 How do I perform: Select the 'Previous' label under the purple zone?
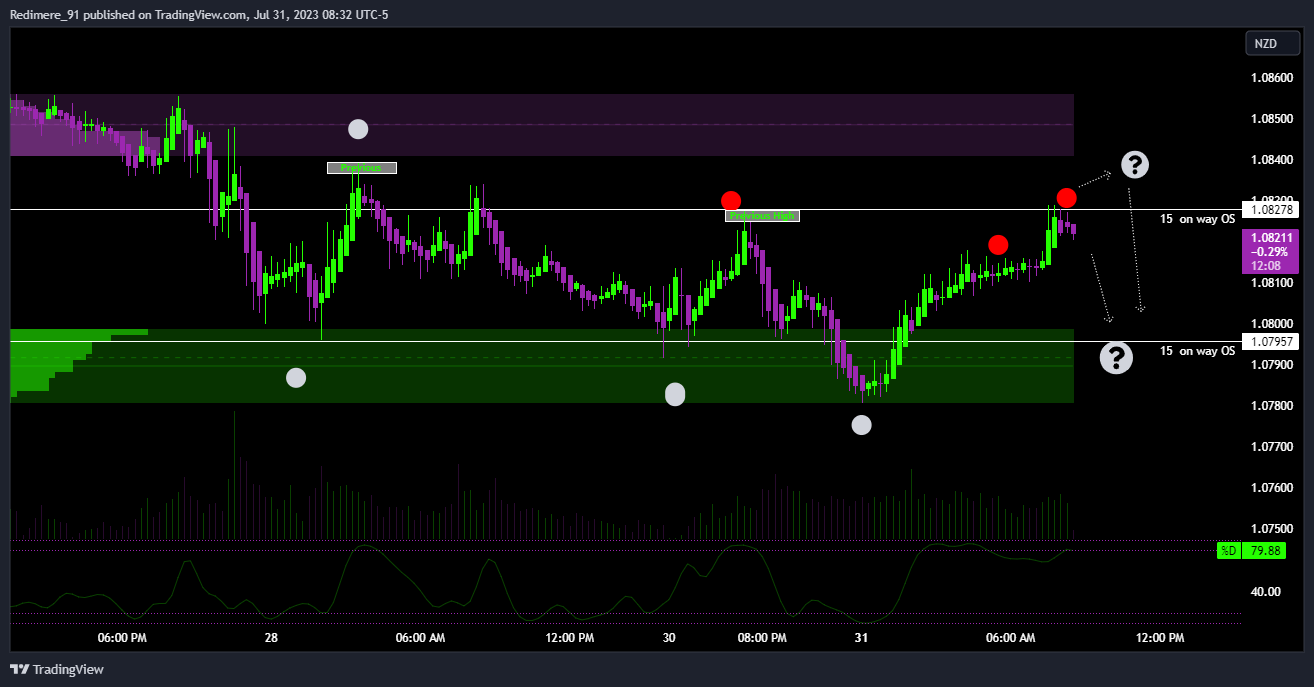tap(362, 168)
